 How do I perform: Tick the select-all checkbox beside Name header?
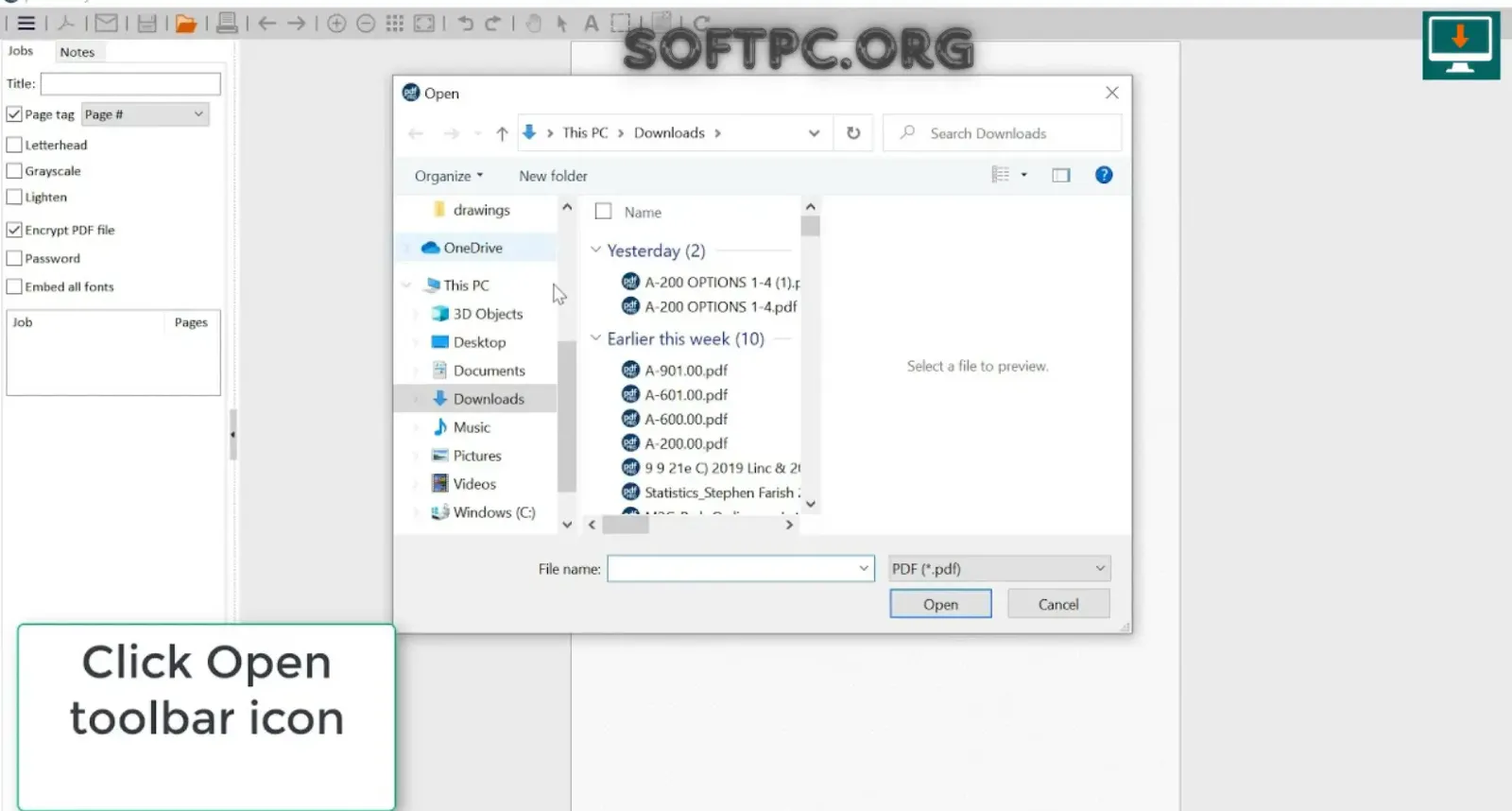603,212
